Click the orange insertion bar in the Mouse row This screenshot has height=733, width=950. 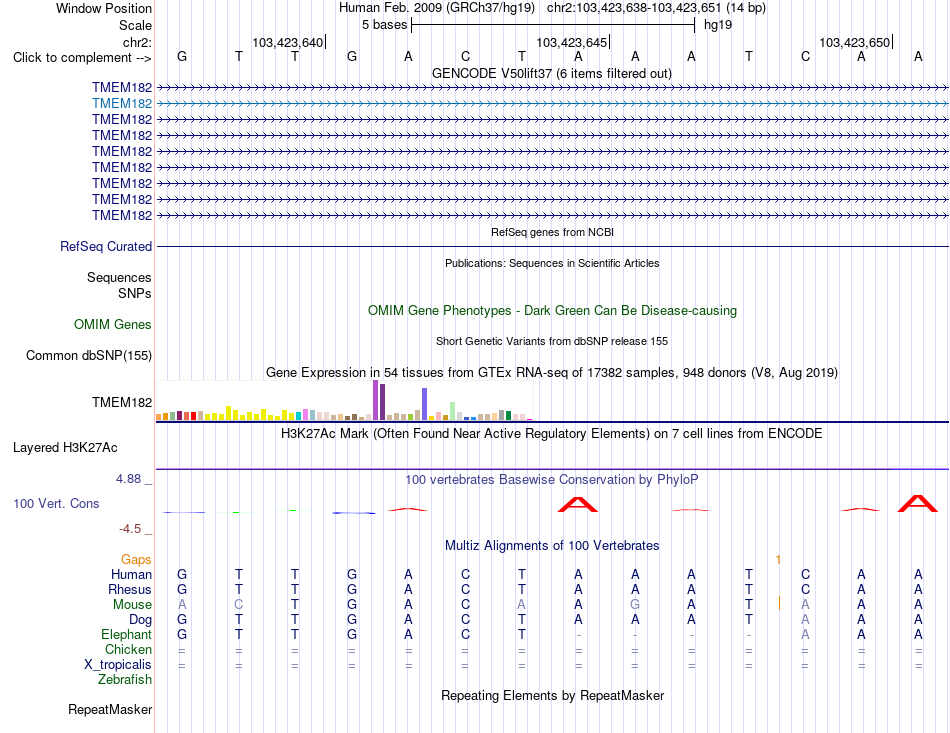click(x=779, y=603)
